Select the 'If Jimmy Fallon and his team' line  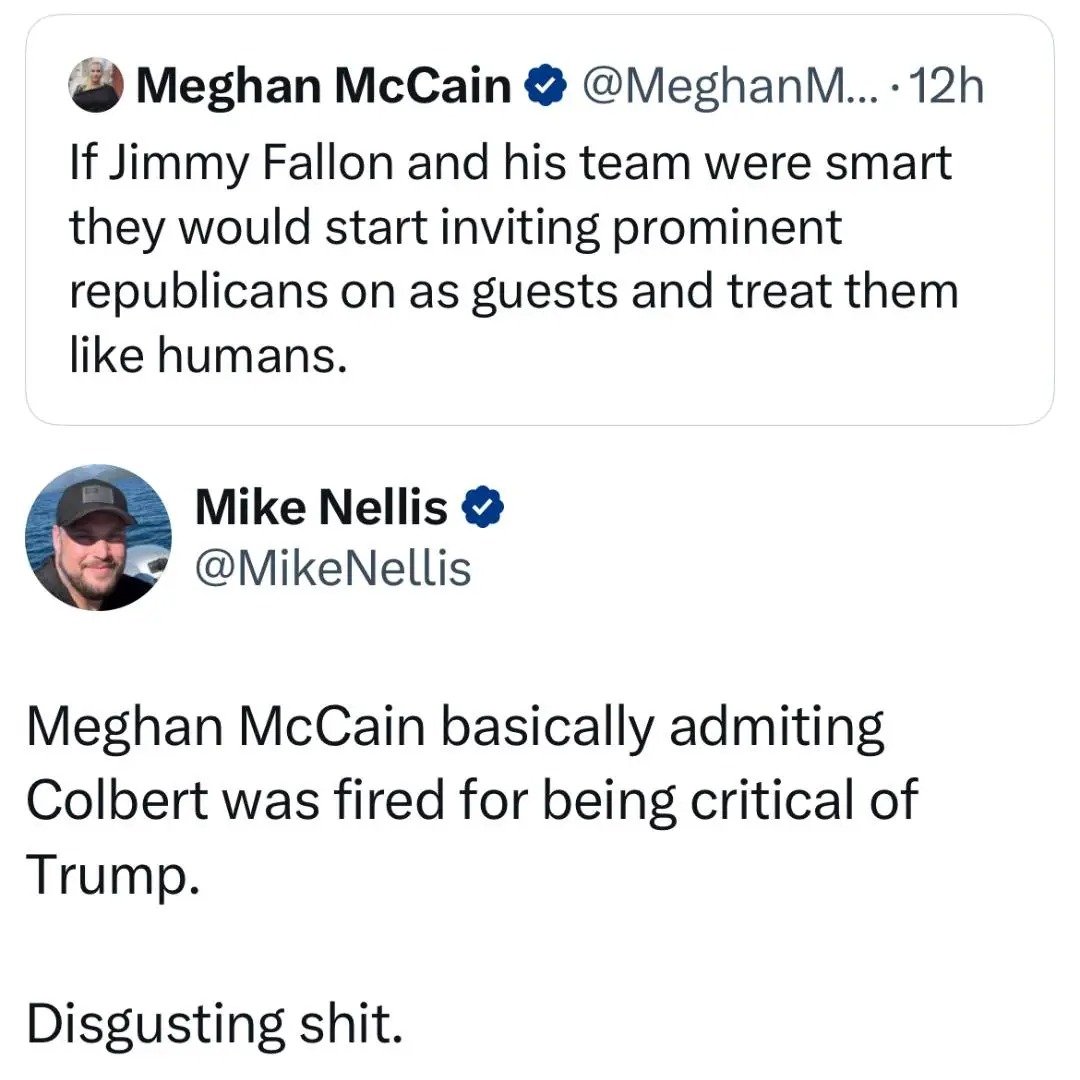(x=510, y=165)
